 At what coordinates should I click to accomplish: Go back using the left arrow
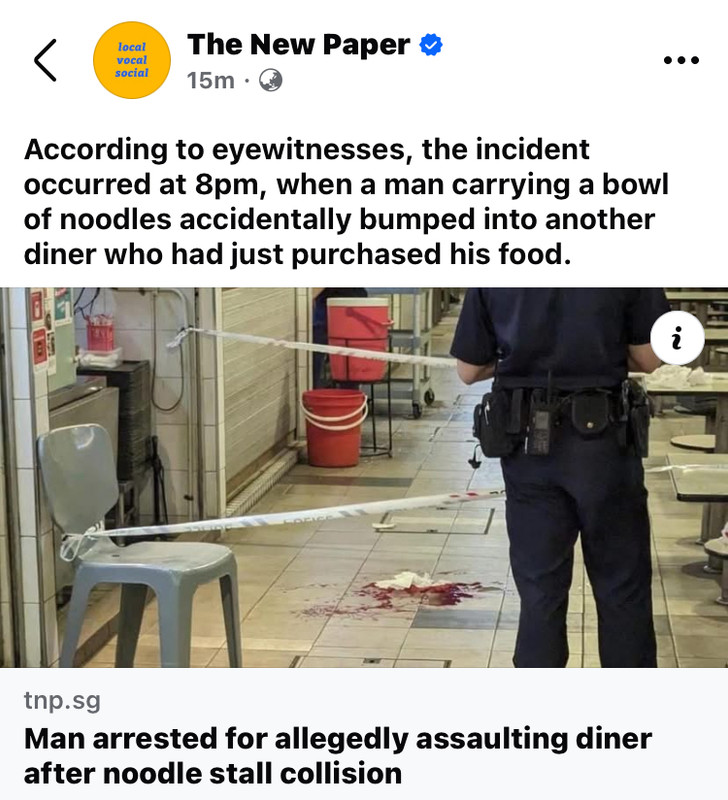[x=45, y=60]
